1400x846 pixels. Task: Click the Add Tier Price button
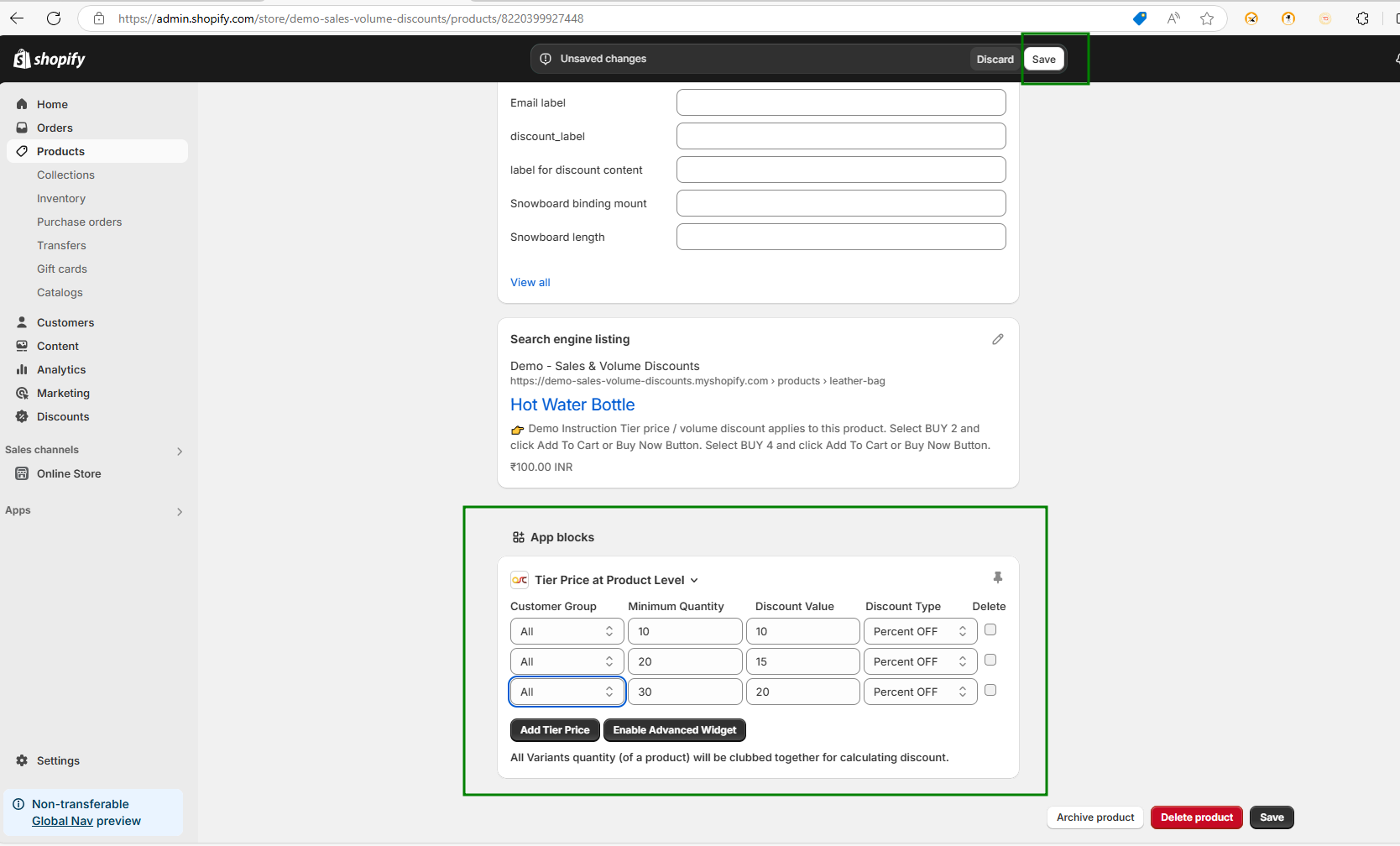click(555, 730)
